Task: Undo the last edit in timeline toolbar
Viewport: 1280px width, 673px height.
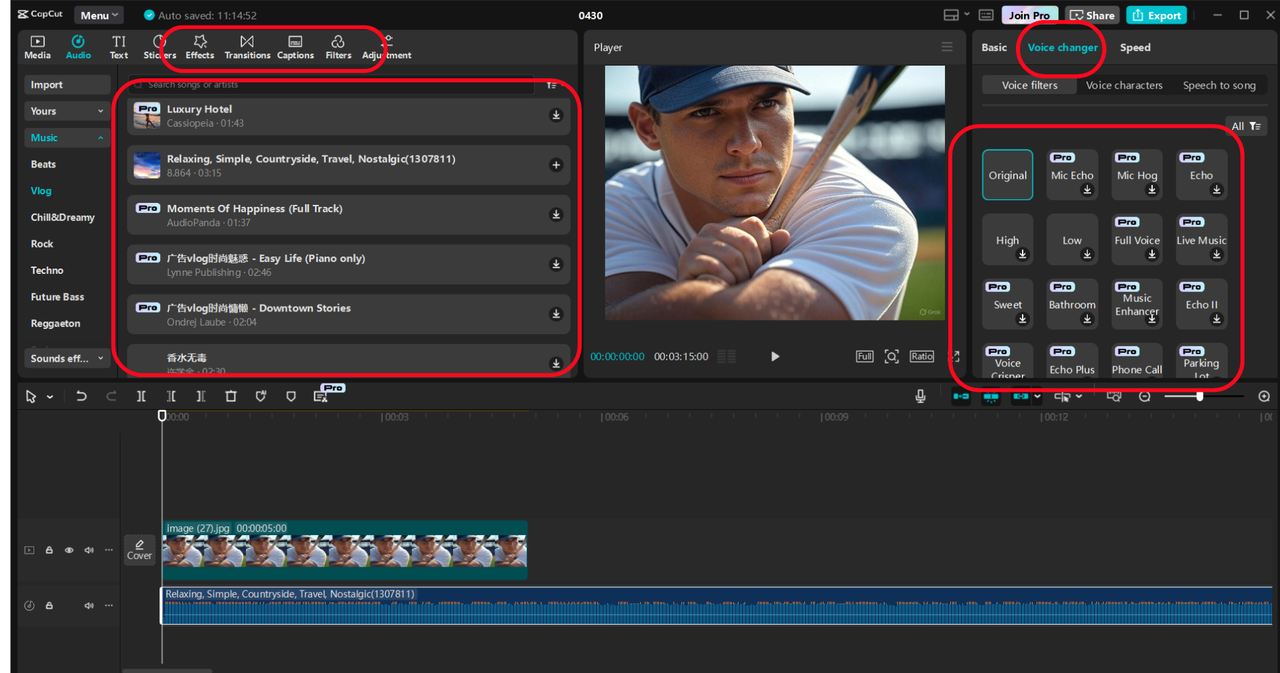Action: (81, 396)
